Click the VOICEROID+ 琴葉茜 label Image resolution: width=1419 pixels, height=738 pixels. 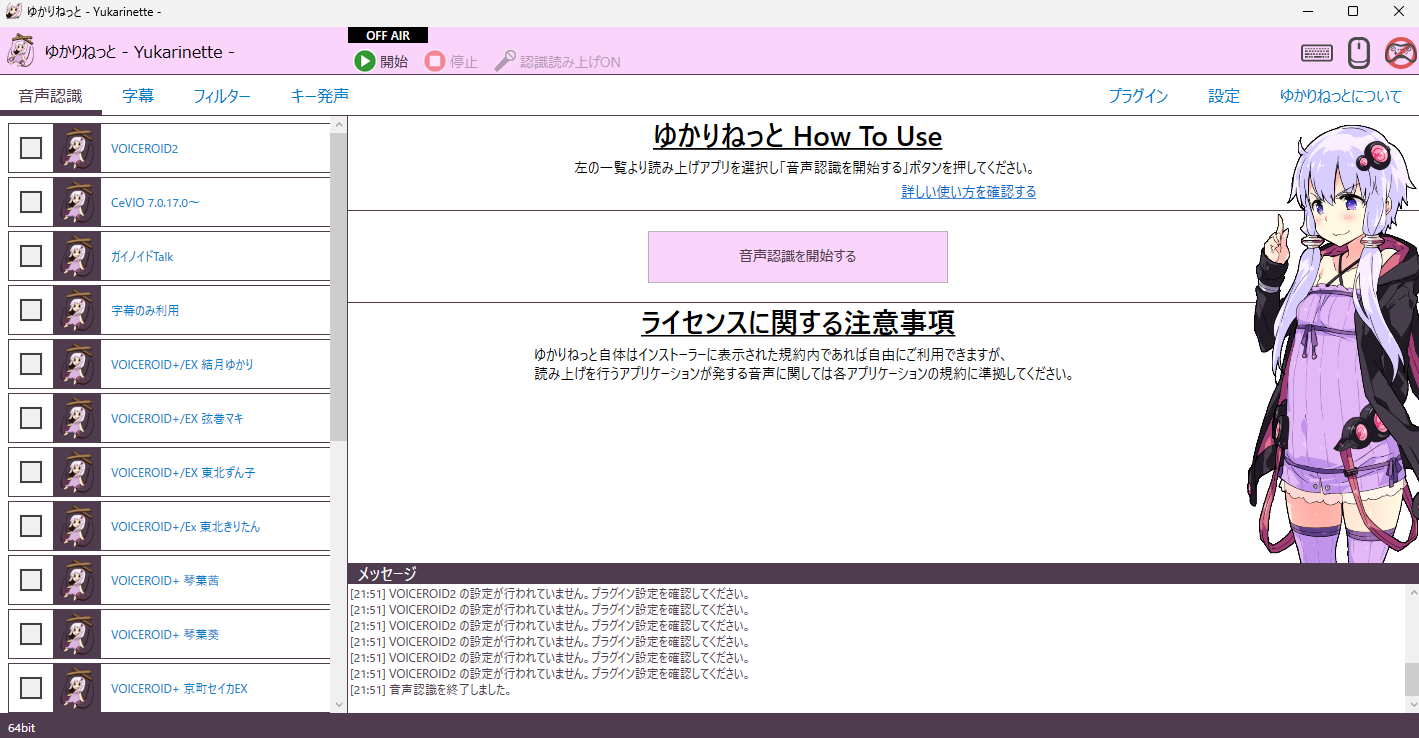(165, 581)
